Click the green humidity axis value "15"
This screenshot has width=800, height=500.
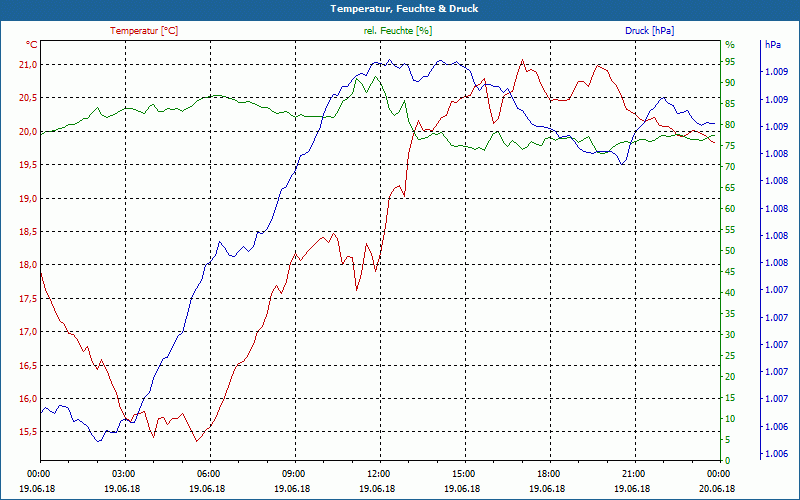(x=730, y=398)
